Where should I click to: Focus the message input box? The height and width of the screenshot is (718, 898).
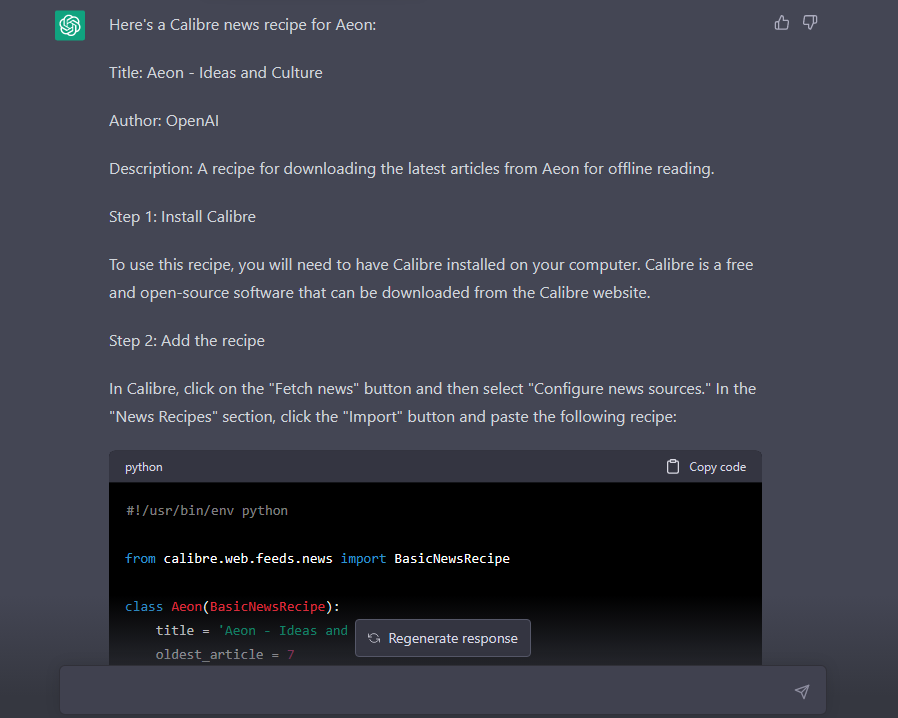(x=420, y=691)
